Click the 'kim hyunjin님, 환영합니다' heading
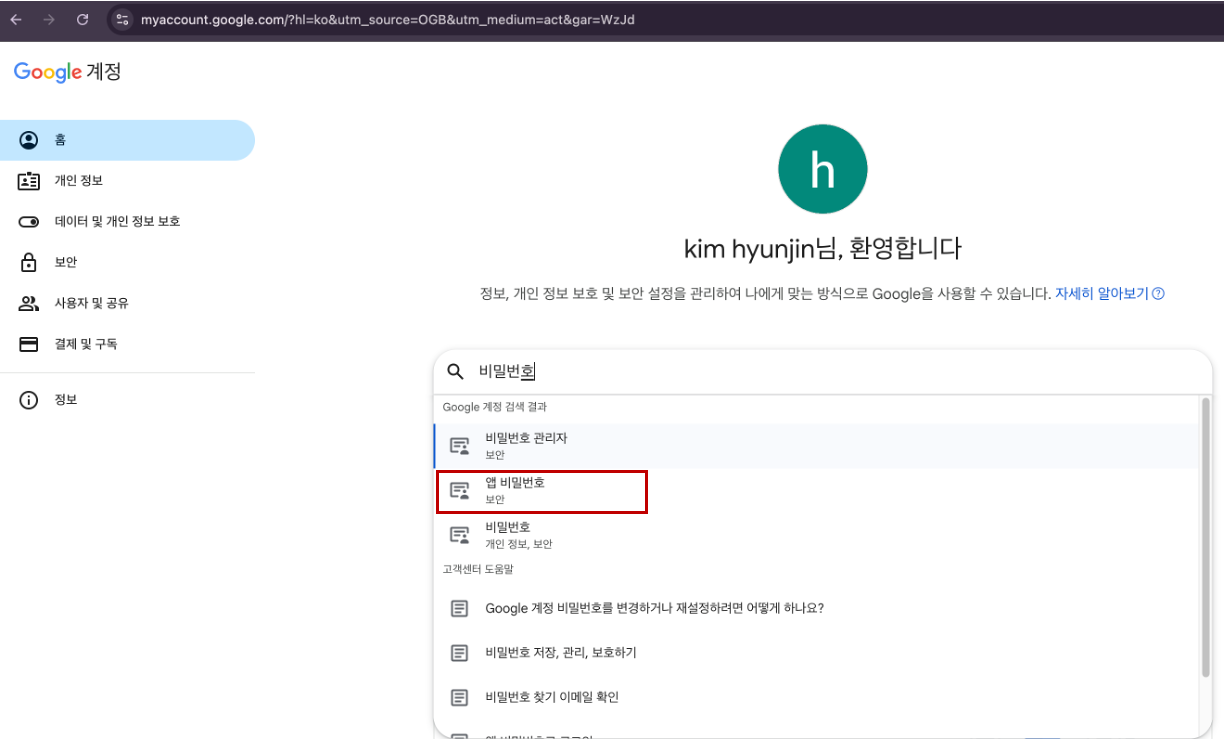This screenshot has width=1224, height=740. click(822, 249)
